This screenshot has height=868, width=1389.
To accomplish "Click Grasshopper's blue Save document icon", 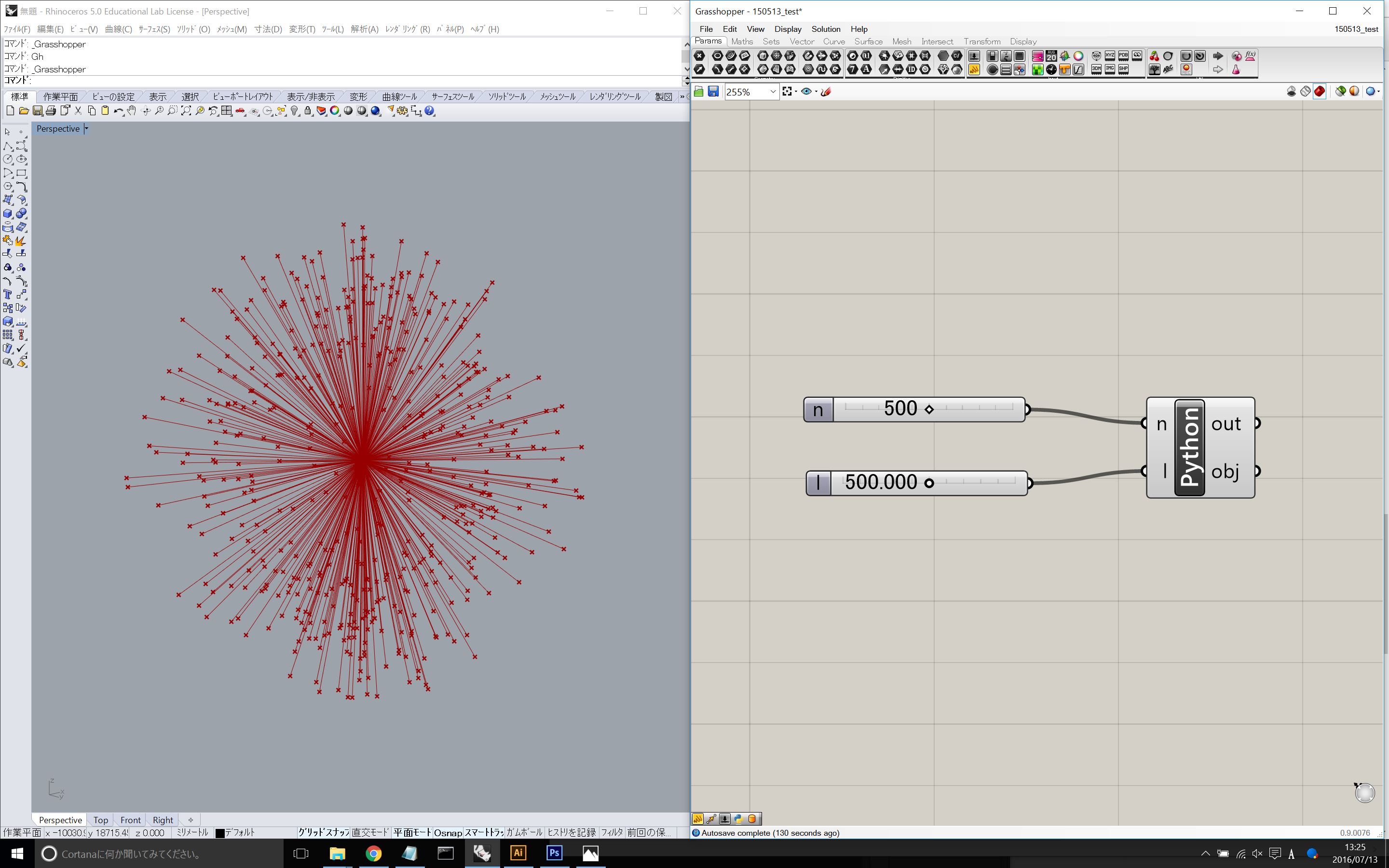I will [x=713, y=92].
